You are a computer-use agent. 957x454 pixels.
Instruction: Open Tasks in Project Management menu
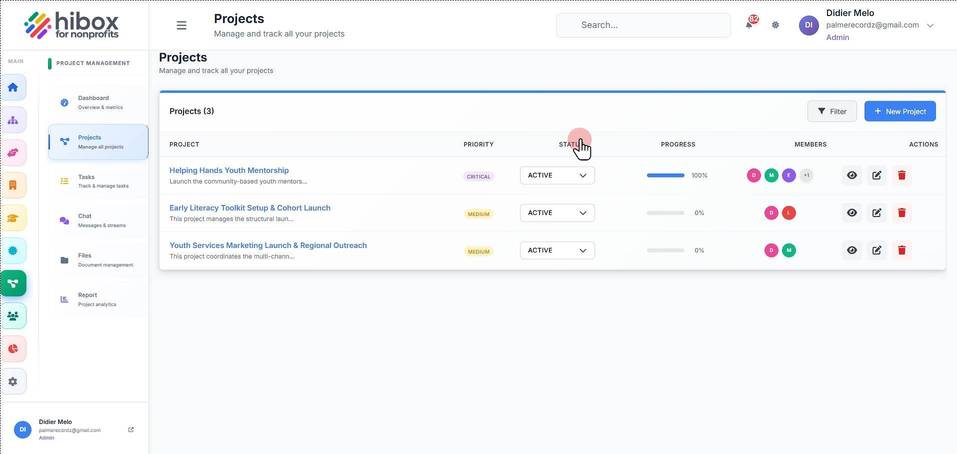98,181
